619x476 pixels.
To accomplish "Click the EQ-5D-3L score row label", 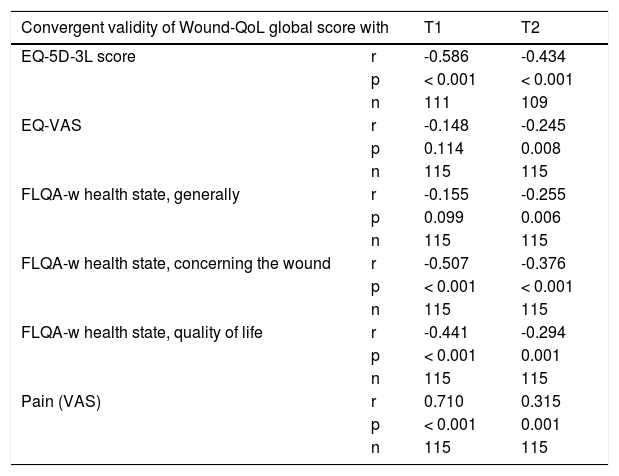I will [78, 56].
